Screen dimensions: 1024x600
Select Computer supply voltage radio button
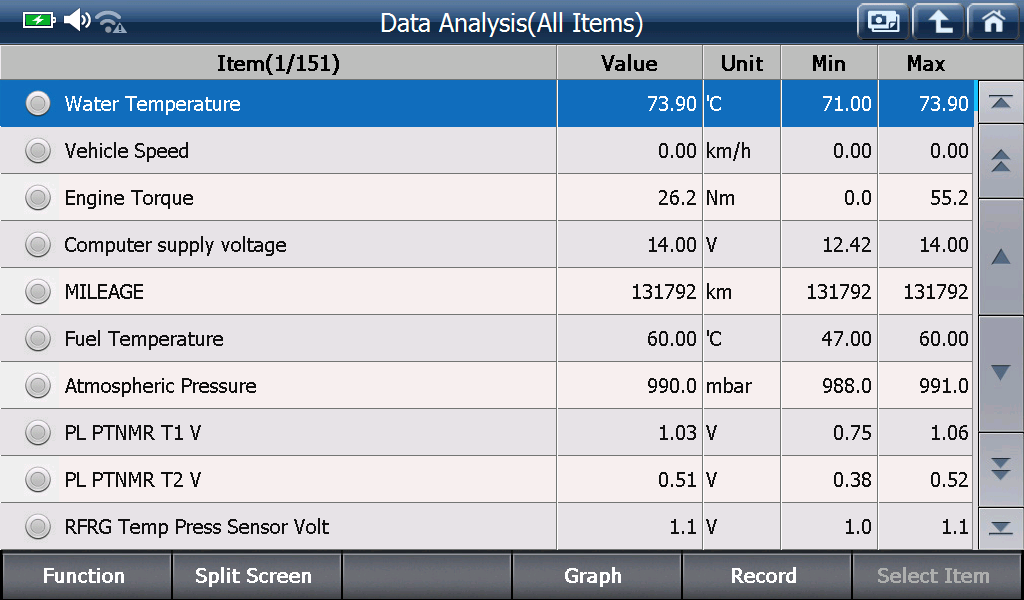point(38,244)
